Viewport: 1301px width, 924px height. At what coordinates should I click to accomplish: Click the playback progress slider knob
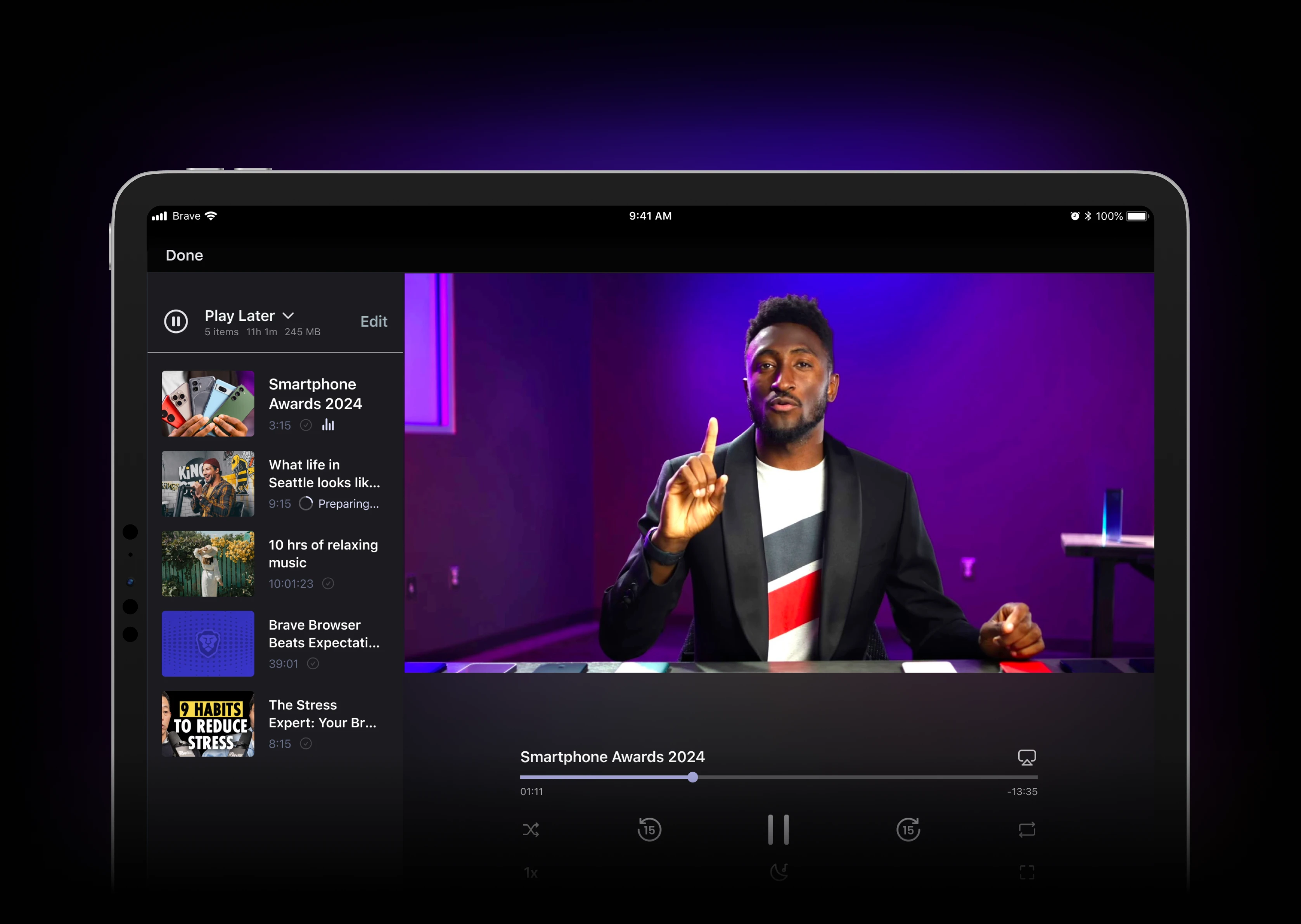(692, 777)
